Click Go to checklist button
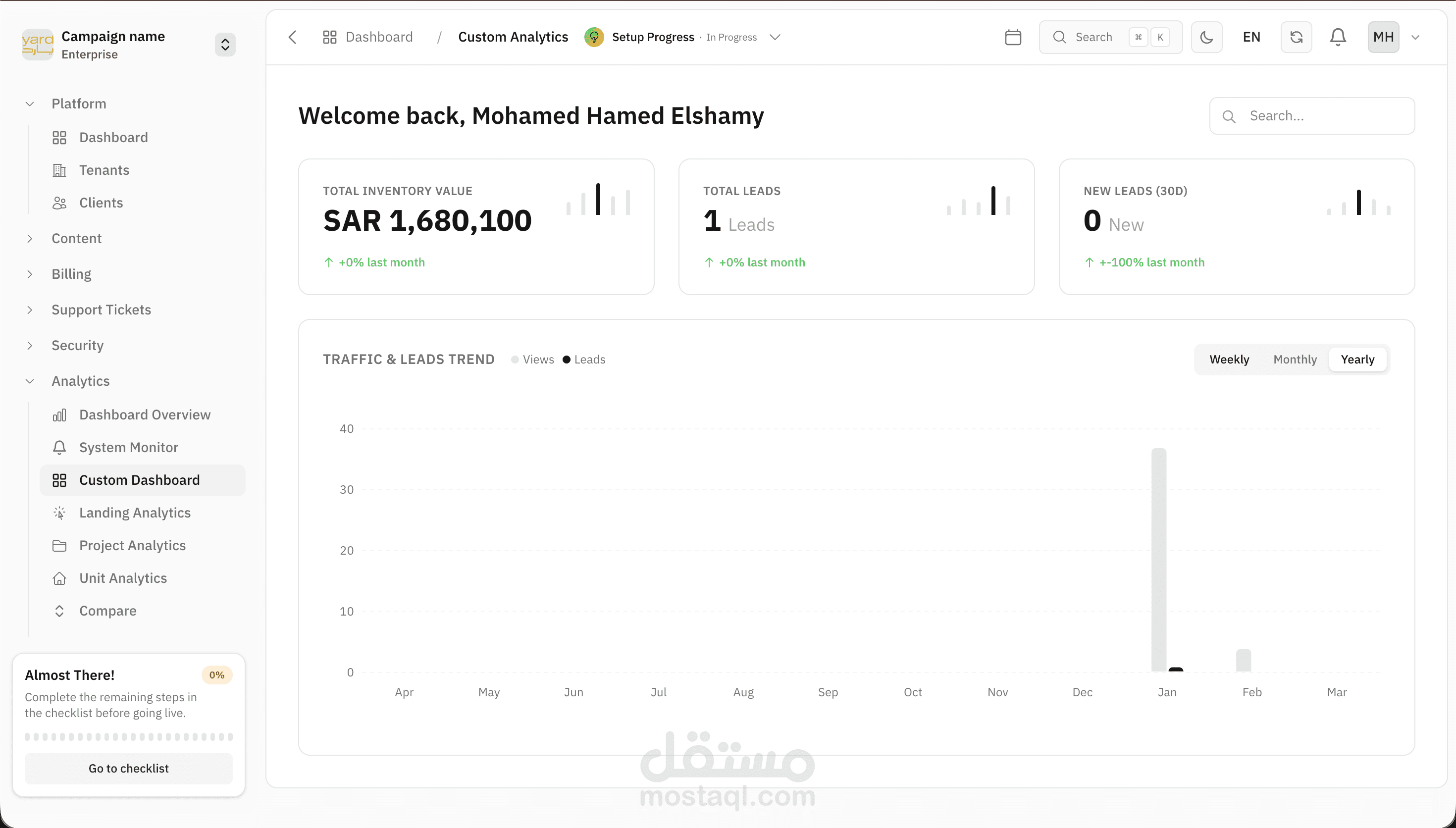The image size is (1456, 828). pyautogui.click(x=128, y=768)
